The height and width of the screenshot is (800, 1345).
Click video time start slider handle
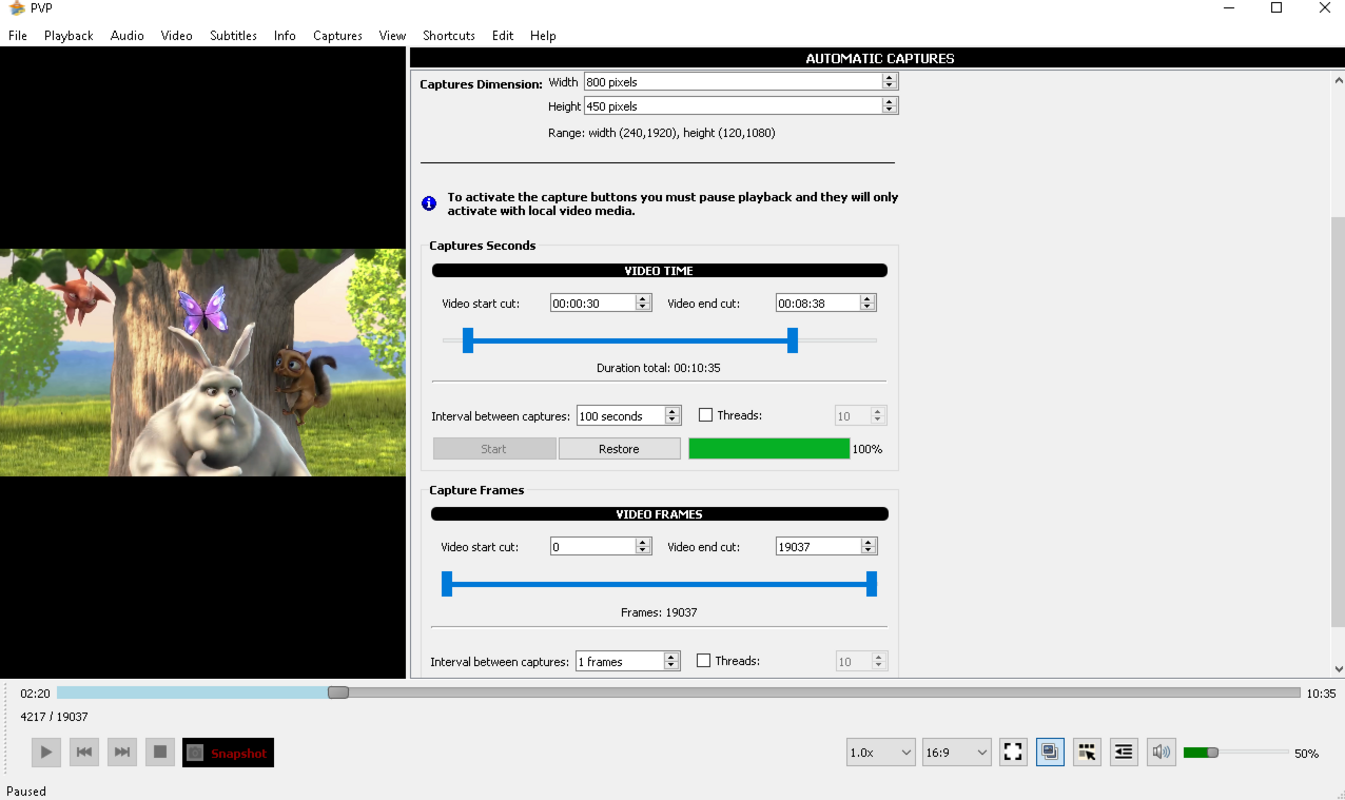(x=467, y=340)
